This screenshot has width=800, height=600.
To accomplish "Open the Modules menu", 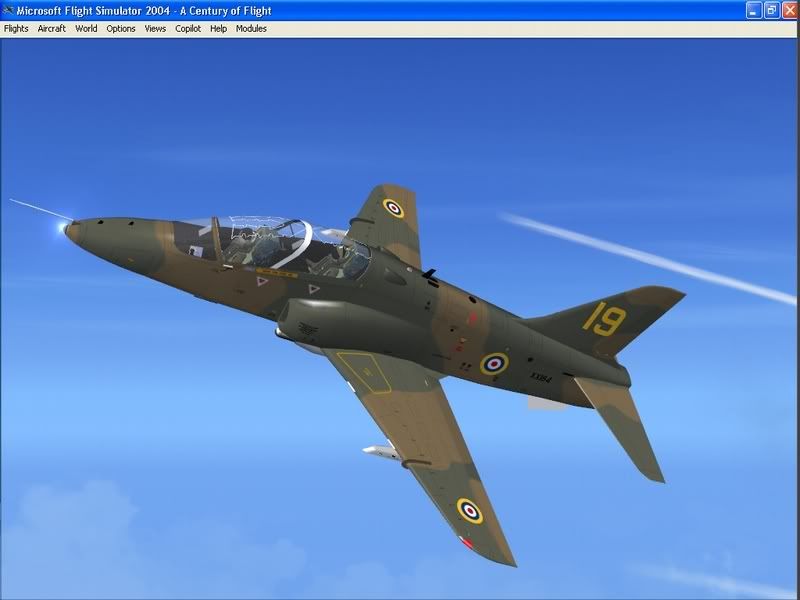I will (x=251, y=29).
